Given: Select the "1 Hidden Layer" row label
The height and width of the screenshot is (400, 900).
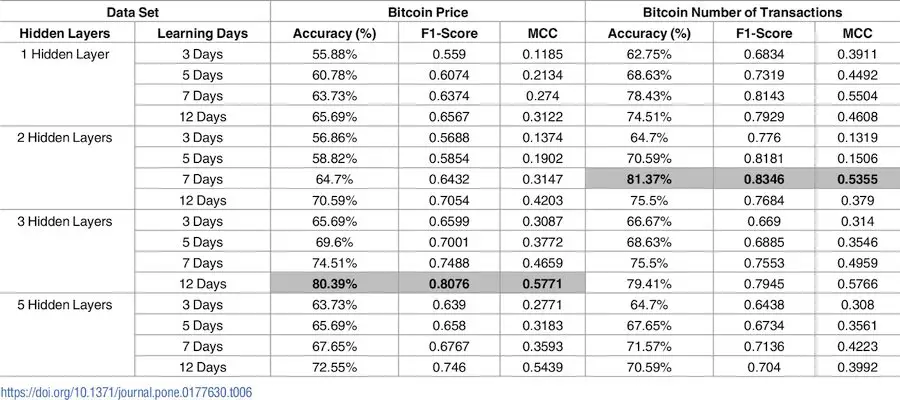Looking at the screenshot, I should (67, 53).
